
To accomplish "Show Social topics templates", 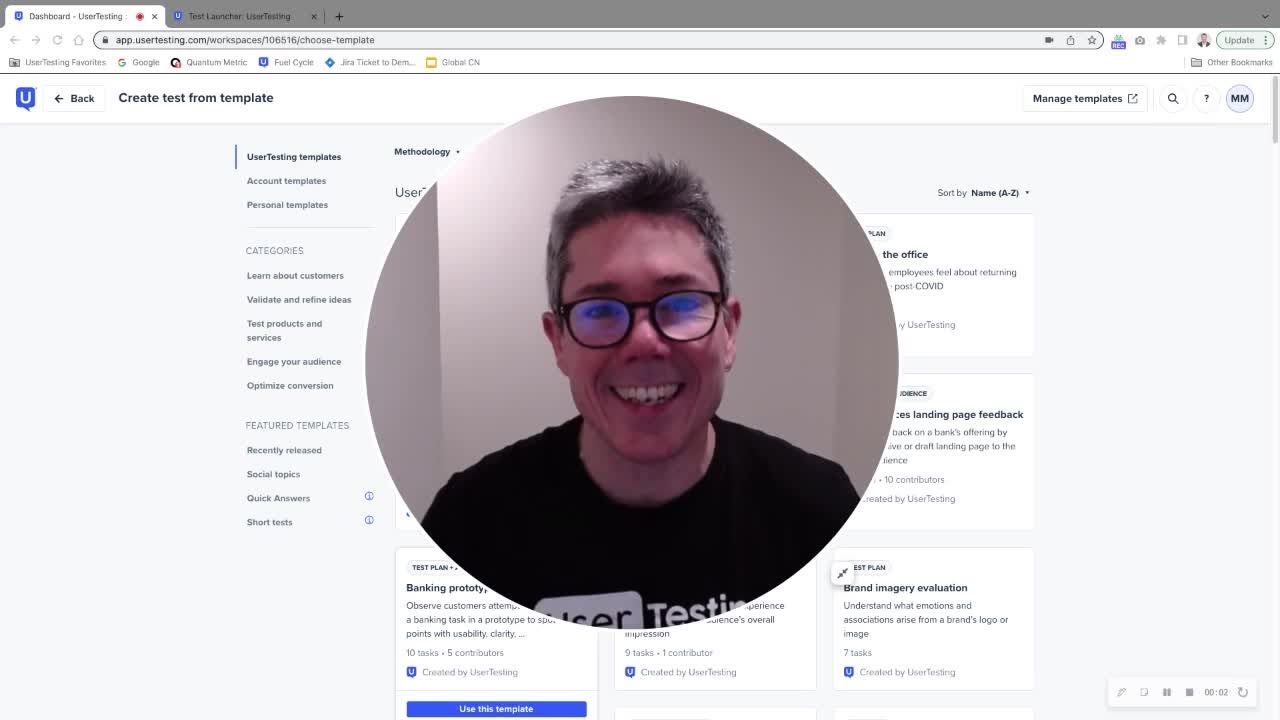I will pyautogui.click(x=273, y=474).
